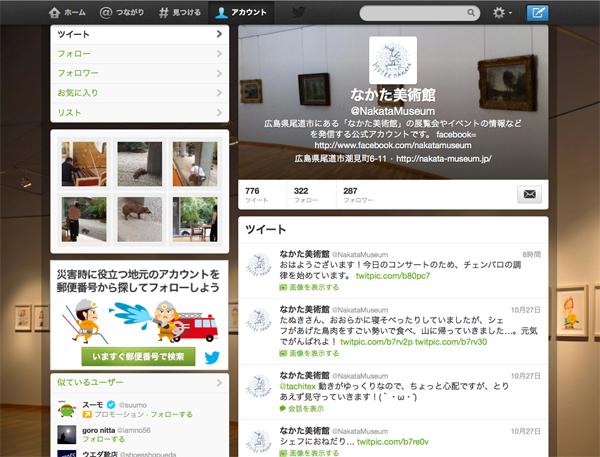Click いますぐ郵便番号で検索 green button
Viewport: 600px width, 457px height.
click(139, 357)
